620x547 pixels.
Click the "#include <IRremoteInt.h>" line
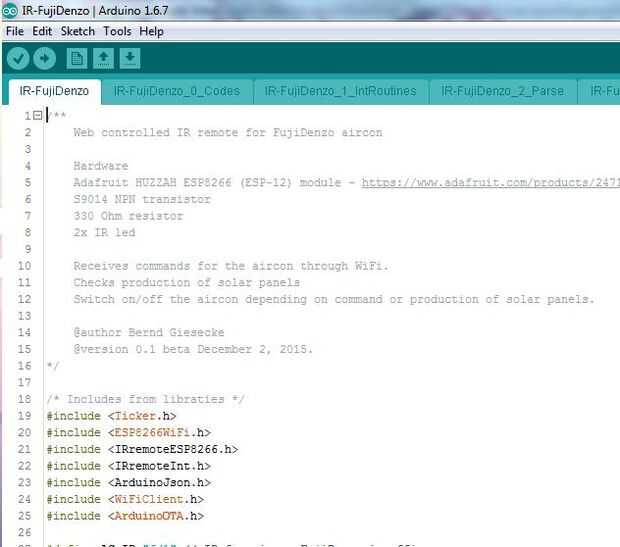[x=129, y=466]
